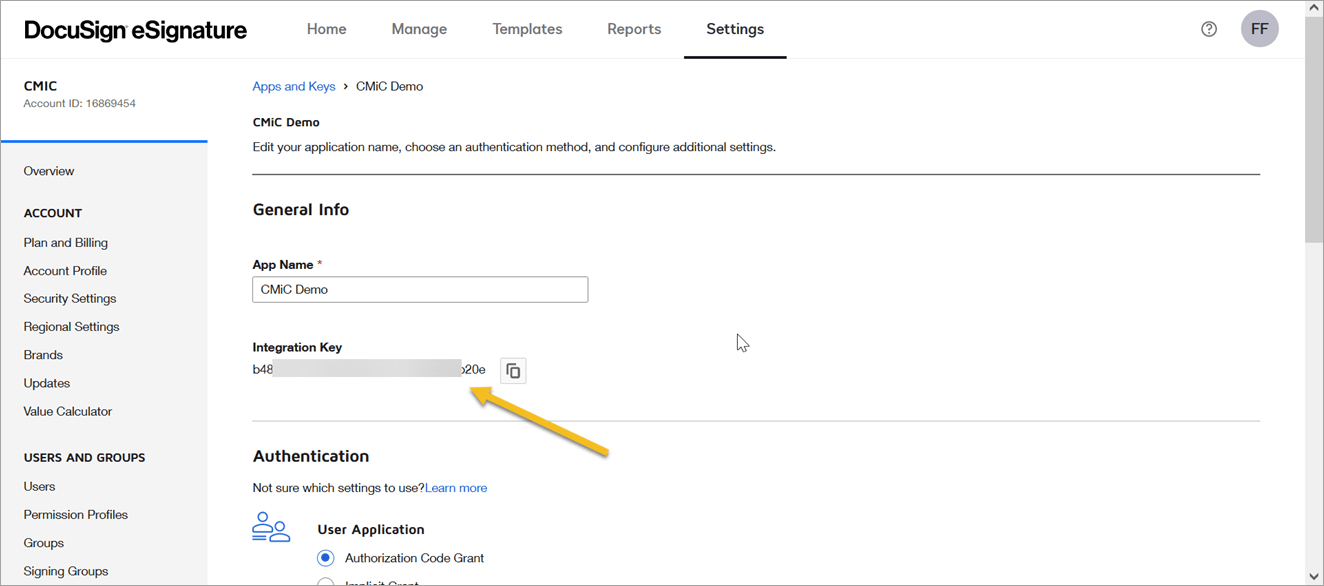Follow the Apps and Keys breadcrumb link

[x=294, y=86]
